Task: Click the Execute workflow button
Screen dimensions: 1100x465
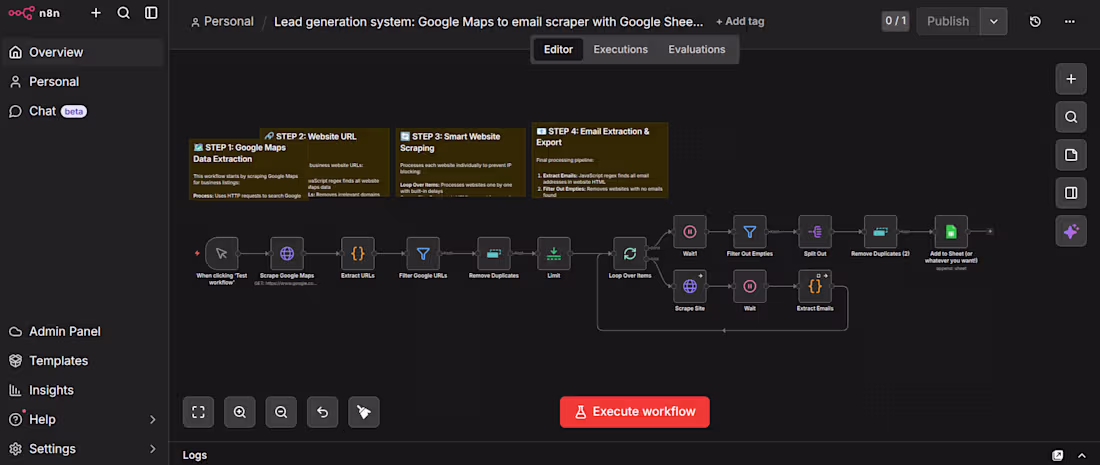Action: click(635, 411)
